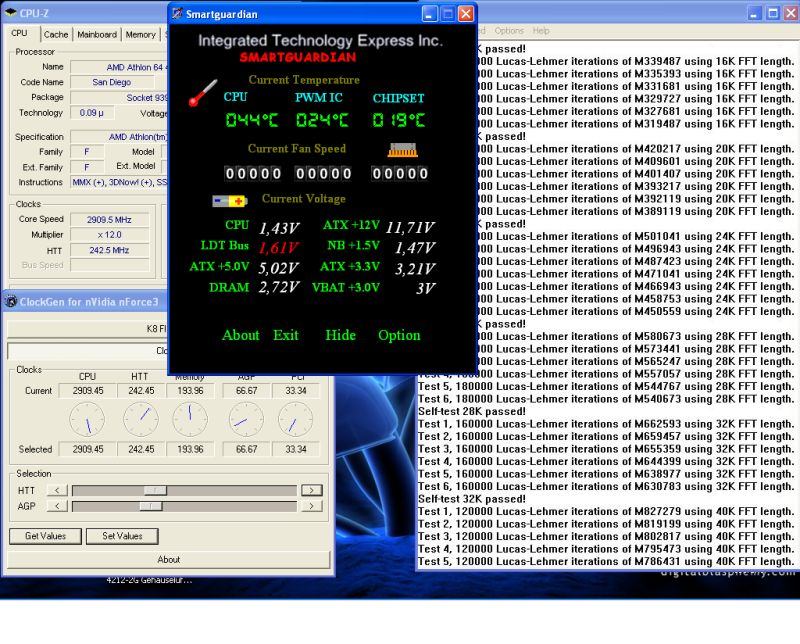
Task: Close the Smartguardian window
Action: tap(465, 14)
